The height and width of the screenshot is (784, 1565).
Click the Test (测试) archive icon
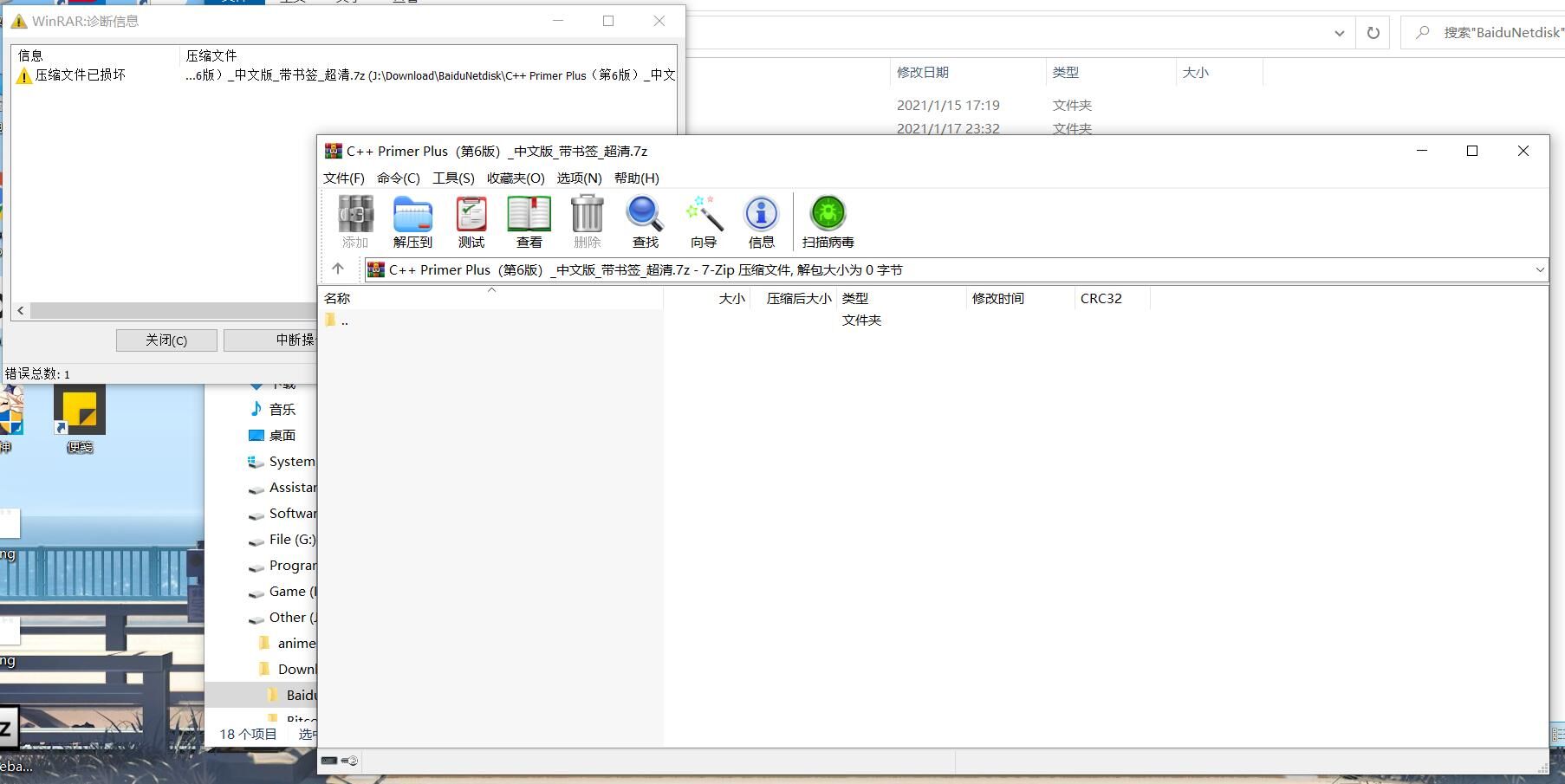(471, 222)
